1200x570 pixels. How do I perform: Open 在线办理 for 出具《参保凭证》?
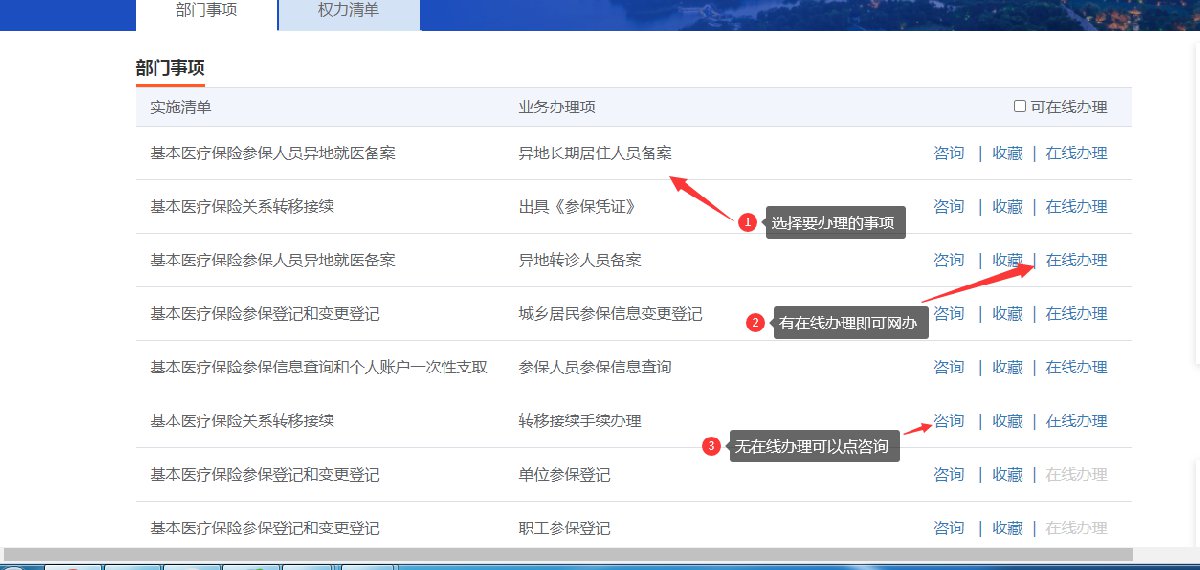tap(1076, 207)
